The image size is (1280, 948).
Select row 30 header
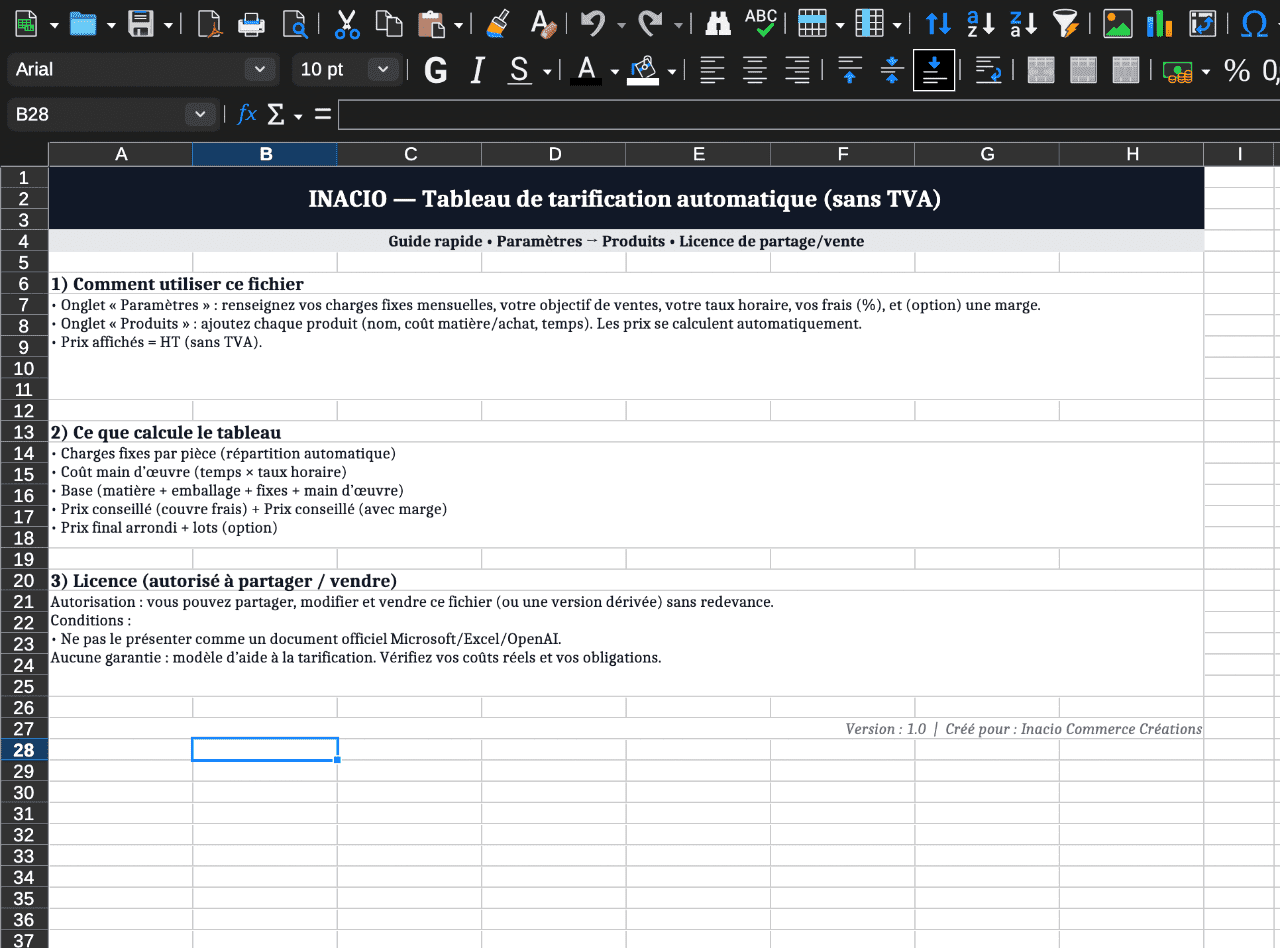24,793
